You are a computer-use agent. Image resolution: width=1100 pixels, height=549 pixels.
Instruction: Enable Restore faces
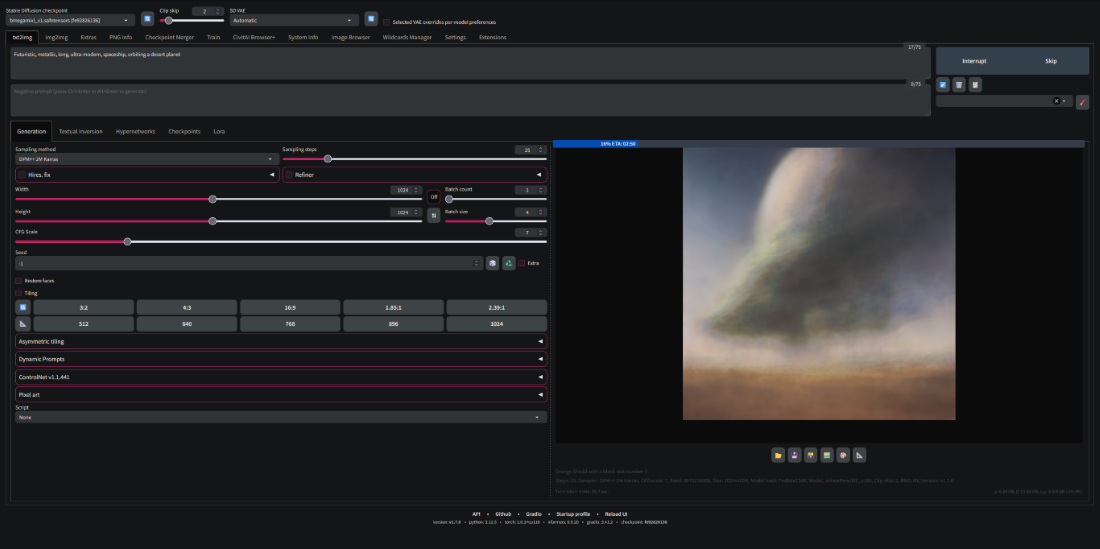[19, 280]
